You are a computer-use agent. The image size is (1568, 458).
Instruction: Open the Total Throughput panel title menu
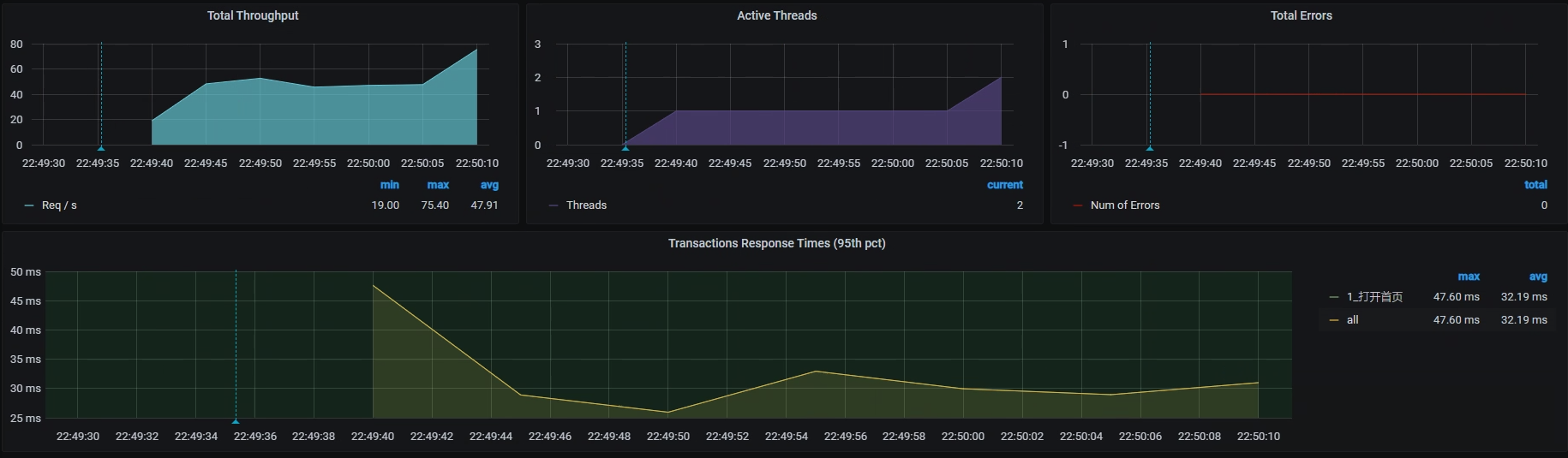(253, 15)
